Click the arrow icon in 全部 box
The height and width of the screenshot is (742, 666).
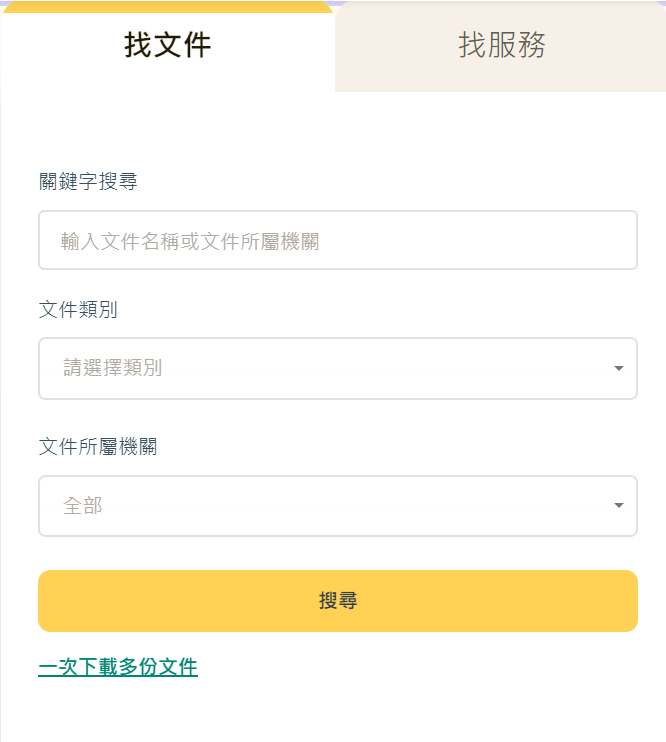pos(619,506)
